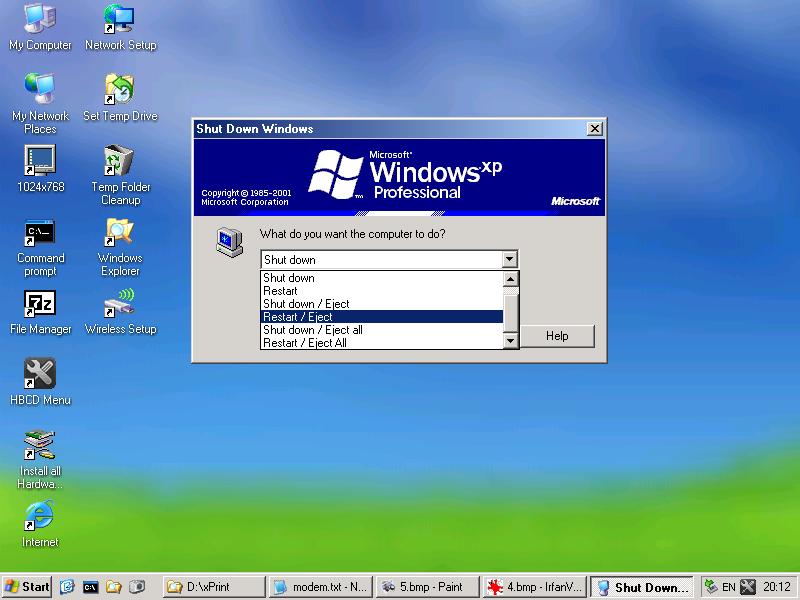
Task: Close the Shut Down Windows dialog
Action: pyautogui.click(x=594, y=129)
